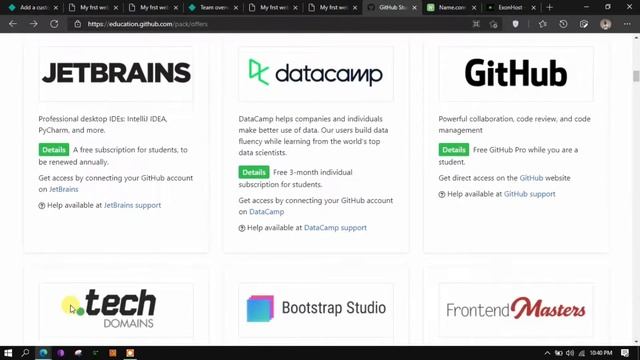Open a new browser tab
Viewport: 640px width, 360px height.
(549, 7)
